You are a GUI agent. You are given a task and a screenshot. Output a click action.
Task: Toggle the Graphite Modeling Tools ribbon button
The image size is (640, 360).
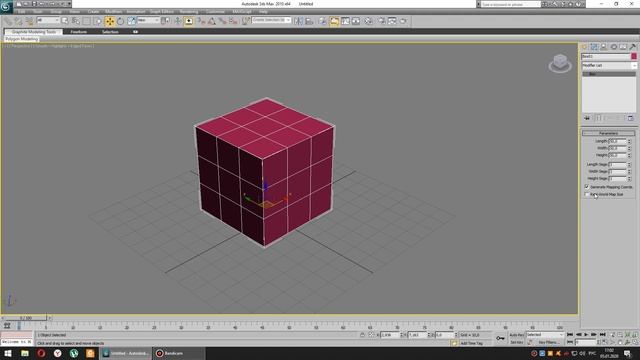[x=334, y=21]
